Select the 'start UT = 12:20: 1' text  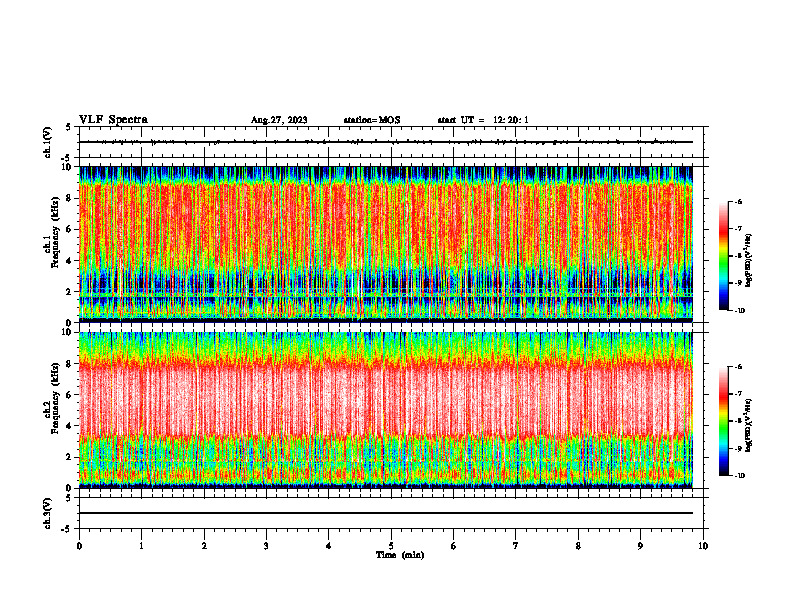point(483,120)
